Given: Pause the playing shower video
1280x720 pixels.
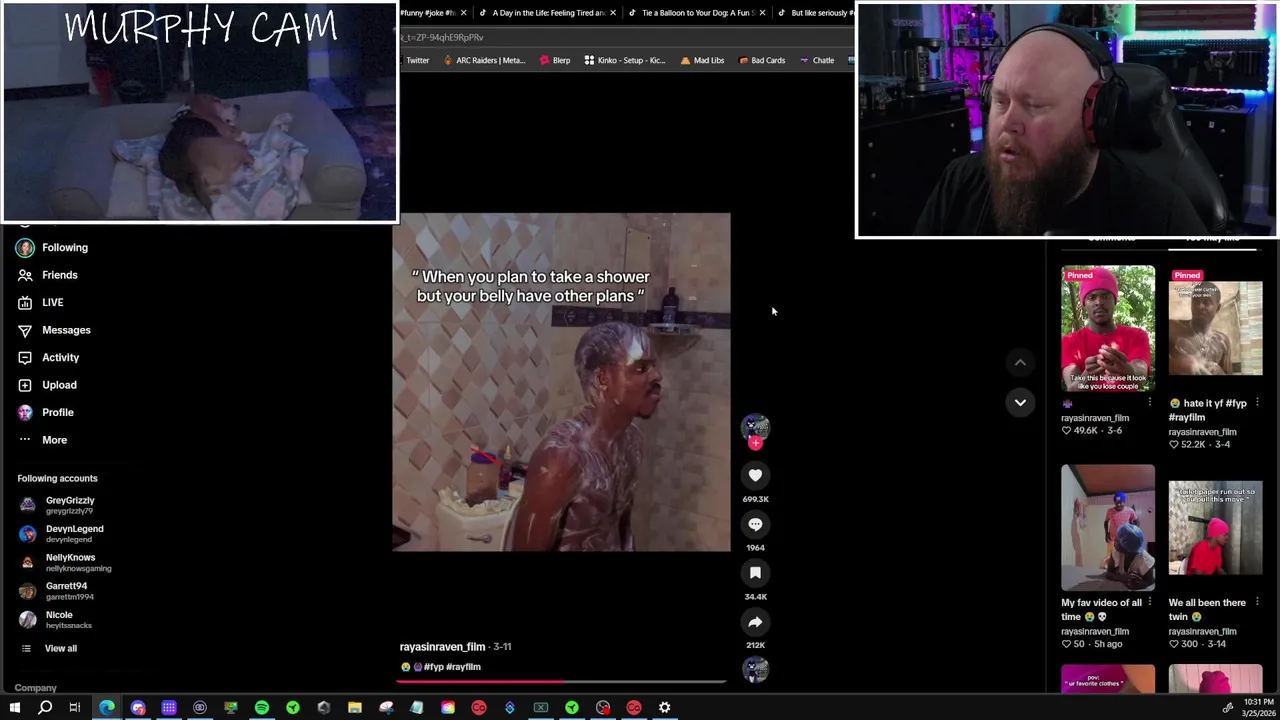Looking at the screenshot, I should [561, 382].
